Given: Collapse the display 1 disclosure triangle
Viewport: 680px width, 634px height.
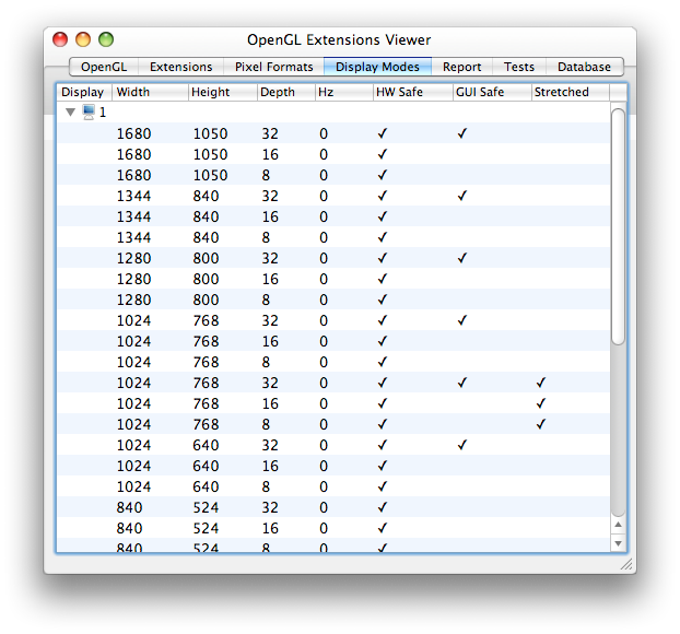Looking at the screenshot, I should (x=70, y=112).
